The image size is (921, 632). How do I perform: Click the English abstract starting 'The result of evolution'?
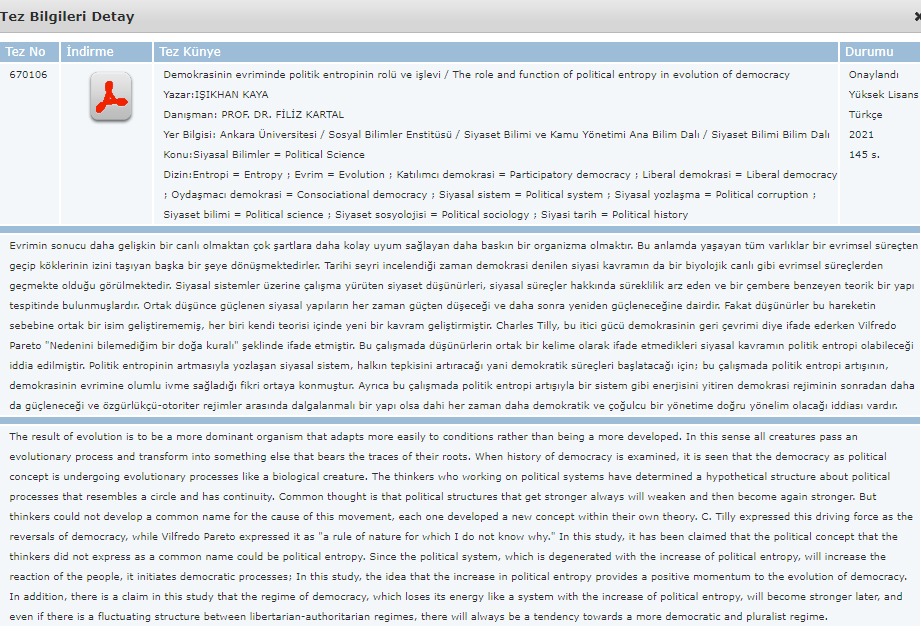click(x=461, y=526)
